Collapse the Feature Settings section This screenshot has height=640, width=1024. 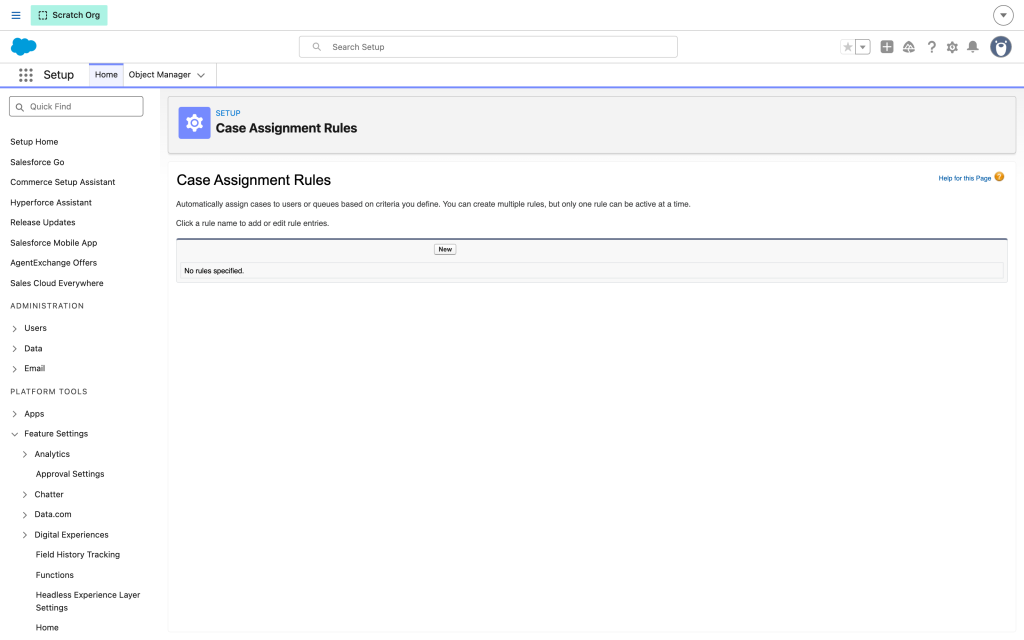click(14, 434)
